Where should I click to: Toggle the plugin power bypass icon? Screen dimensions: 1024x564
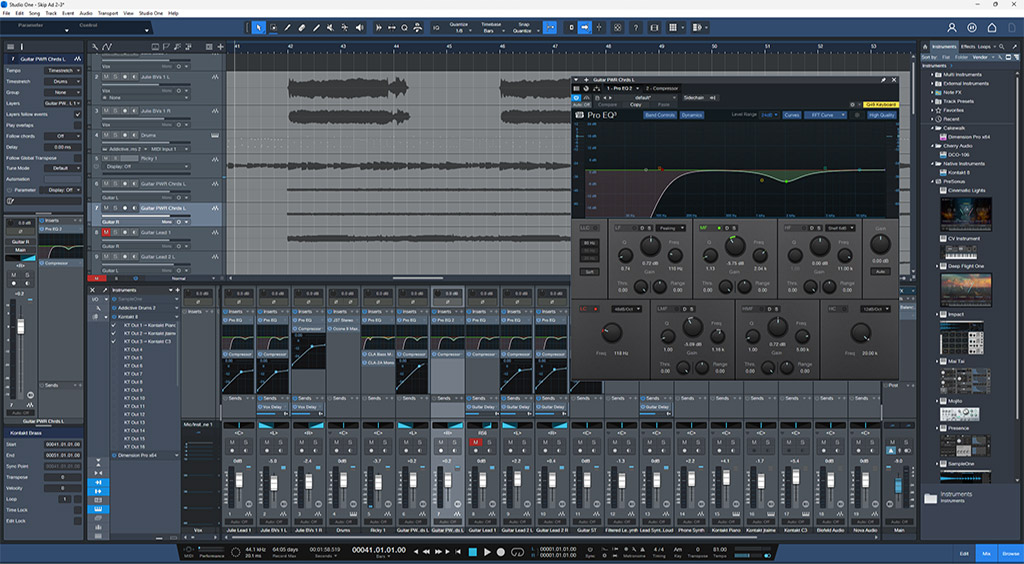coord(576,97)
